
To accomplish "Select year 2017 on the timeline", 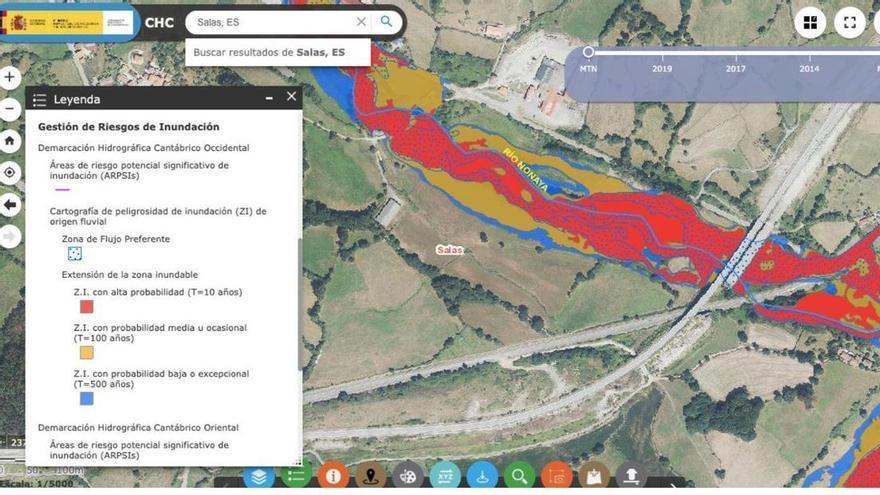I will click(735, 68).
